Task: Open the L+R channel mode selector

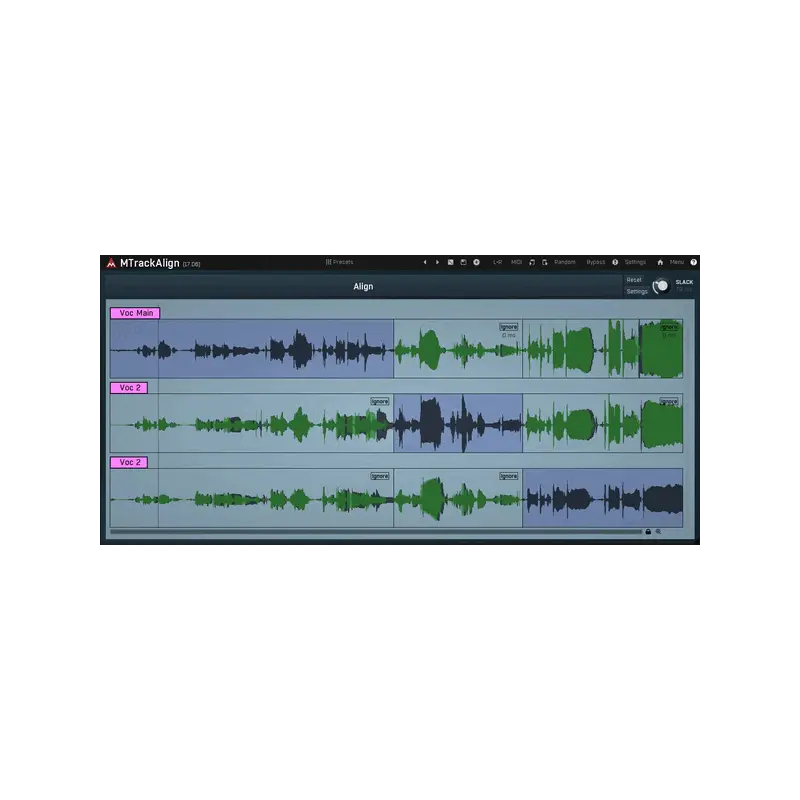Action: tap(497, 262)
